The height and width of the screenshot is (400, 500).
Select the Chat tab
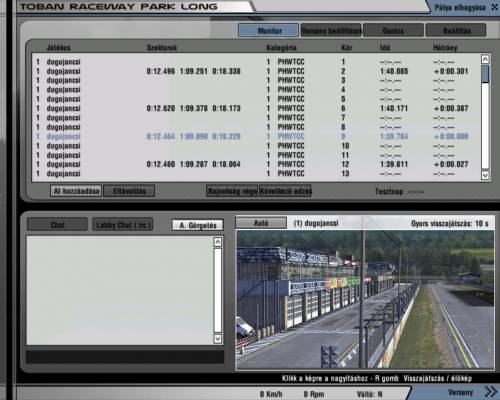pyautogui.click(x=57, y=225)
